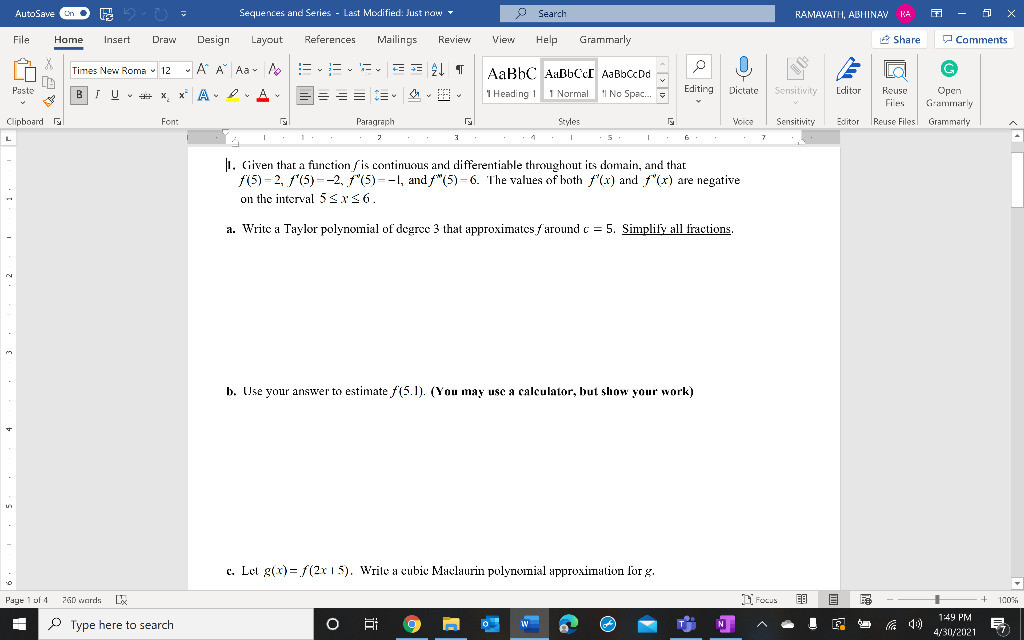Click the Paste clipboard icon
This screenshot has width=1024, height=640.
[24, 72]
